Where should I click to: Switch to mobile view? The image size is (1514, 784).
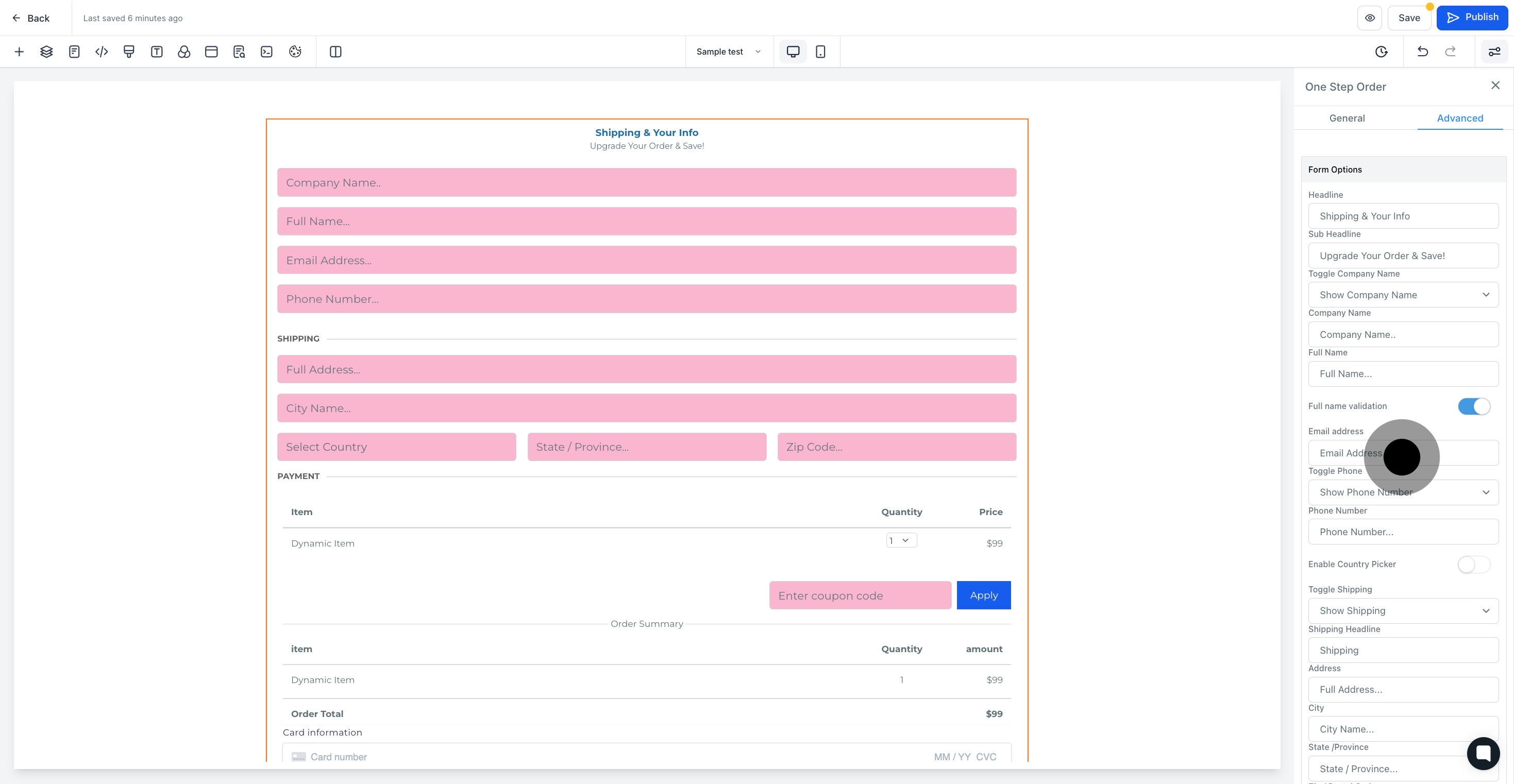820,52
